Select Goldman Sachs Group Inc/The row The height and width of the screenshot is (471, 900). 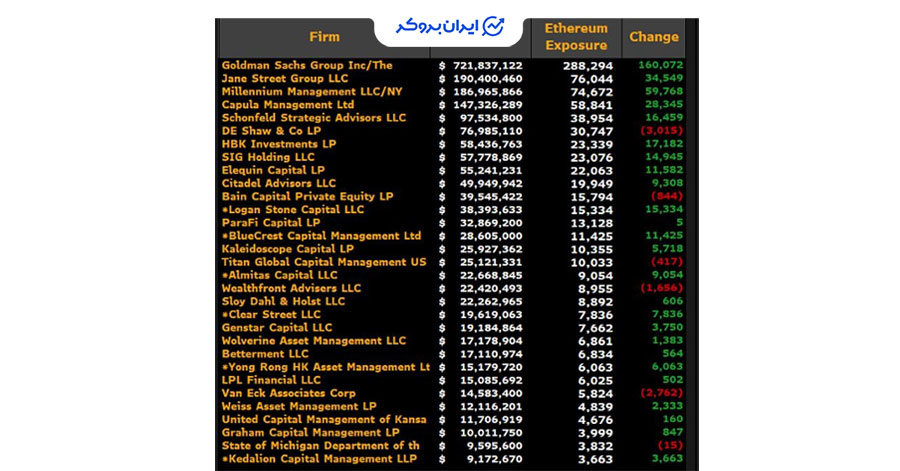point(307,66)
